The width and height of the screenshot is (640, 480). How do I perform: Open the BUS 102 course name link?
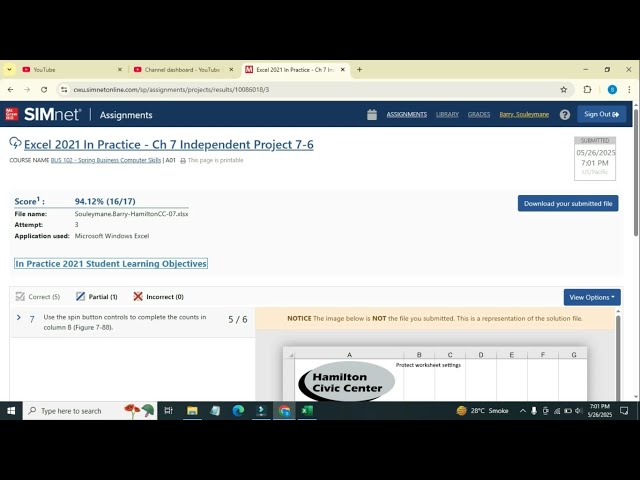[x=106, y=160]
